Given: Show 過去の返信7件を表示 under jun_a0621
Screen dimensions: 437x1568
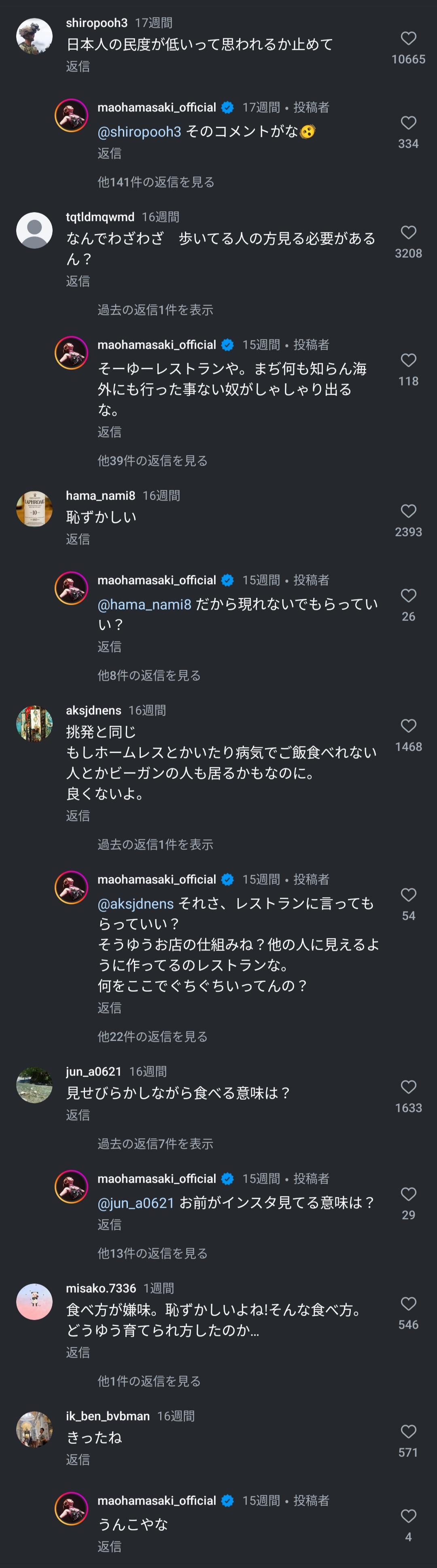Looking at the screenshot, I should (155, 1144).
